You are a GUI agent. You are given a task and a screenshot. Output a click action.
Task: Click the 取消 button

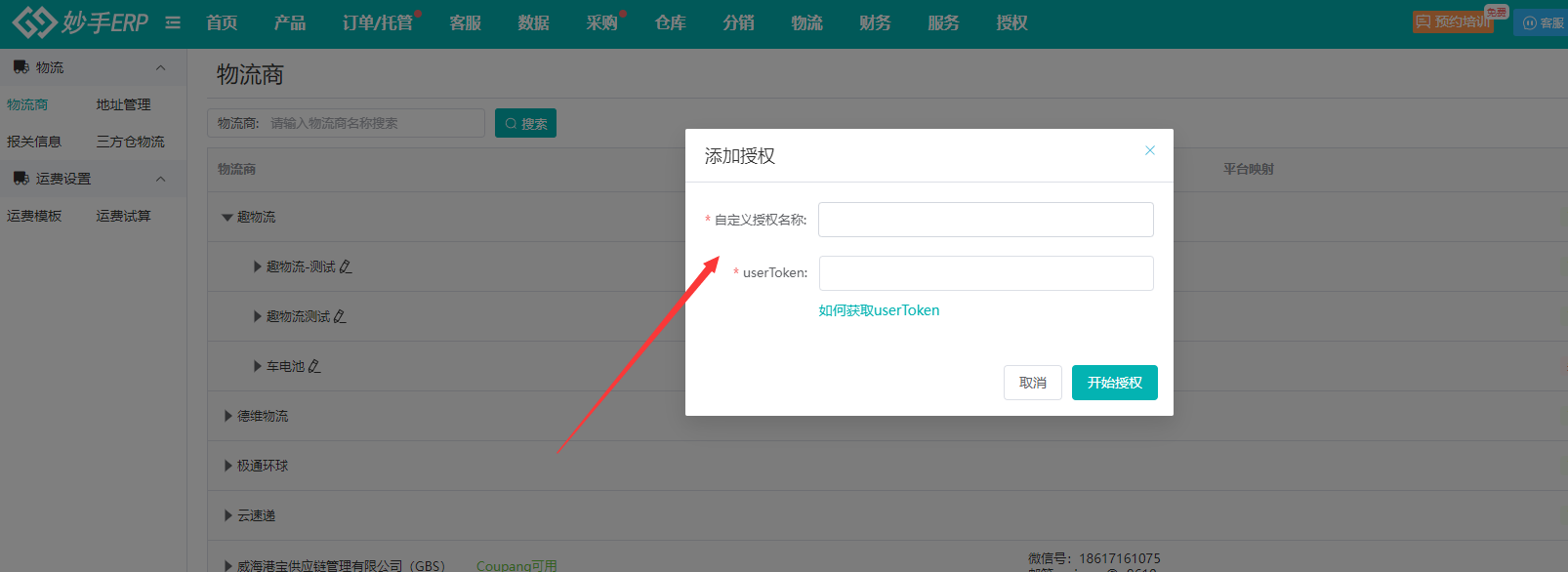tap(1032, 383)
